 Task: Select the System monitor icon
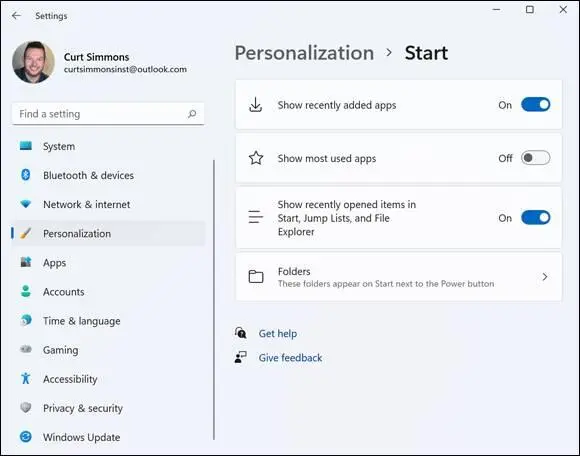pyautogui.click(x=26, y=146)
